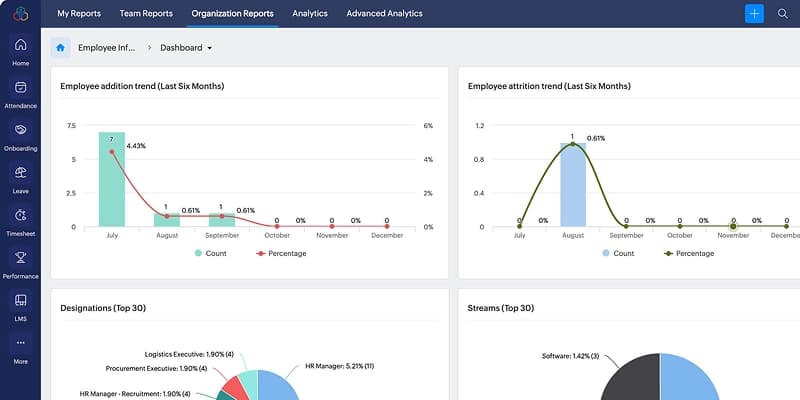The width and height of the screenshot is (800, 400).
Task: Open the Home sidebar icon
Action: pyautogui.click(x=20, y=45)
